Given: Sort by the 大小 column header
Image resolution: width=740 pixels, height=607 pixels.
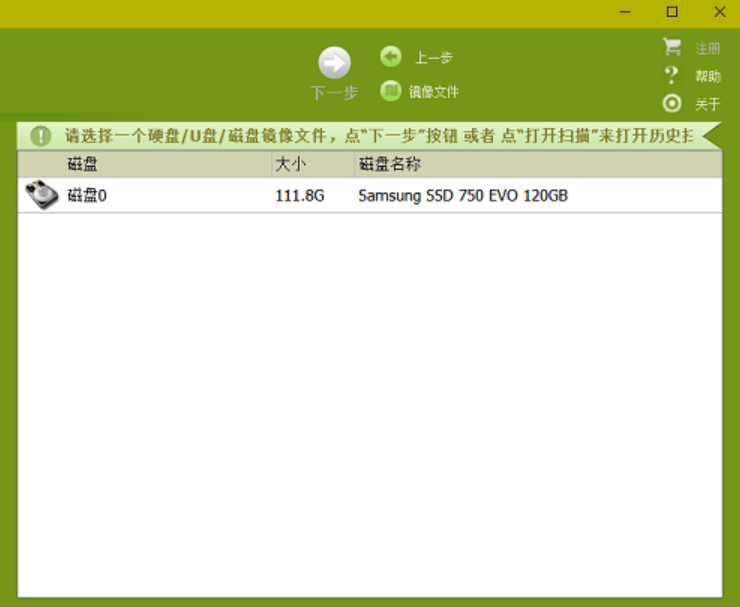Looking at the screenshot, I should (x=312, y=164).
